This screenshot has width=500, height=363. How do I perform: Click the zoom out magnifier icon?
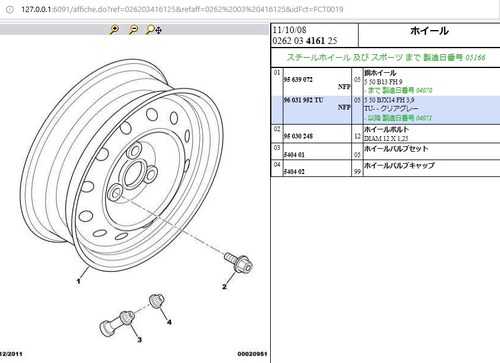133,30
